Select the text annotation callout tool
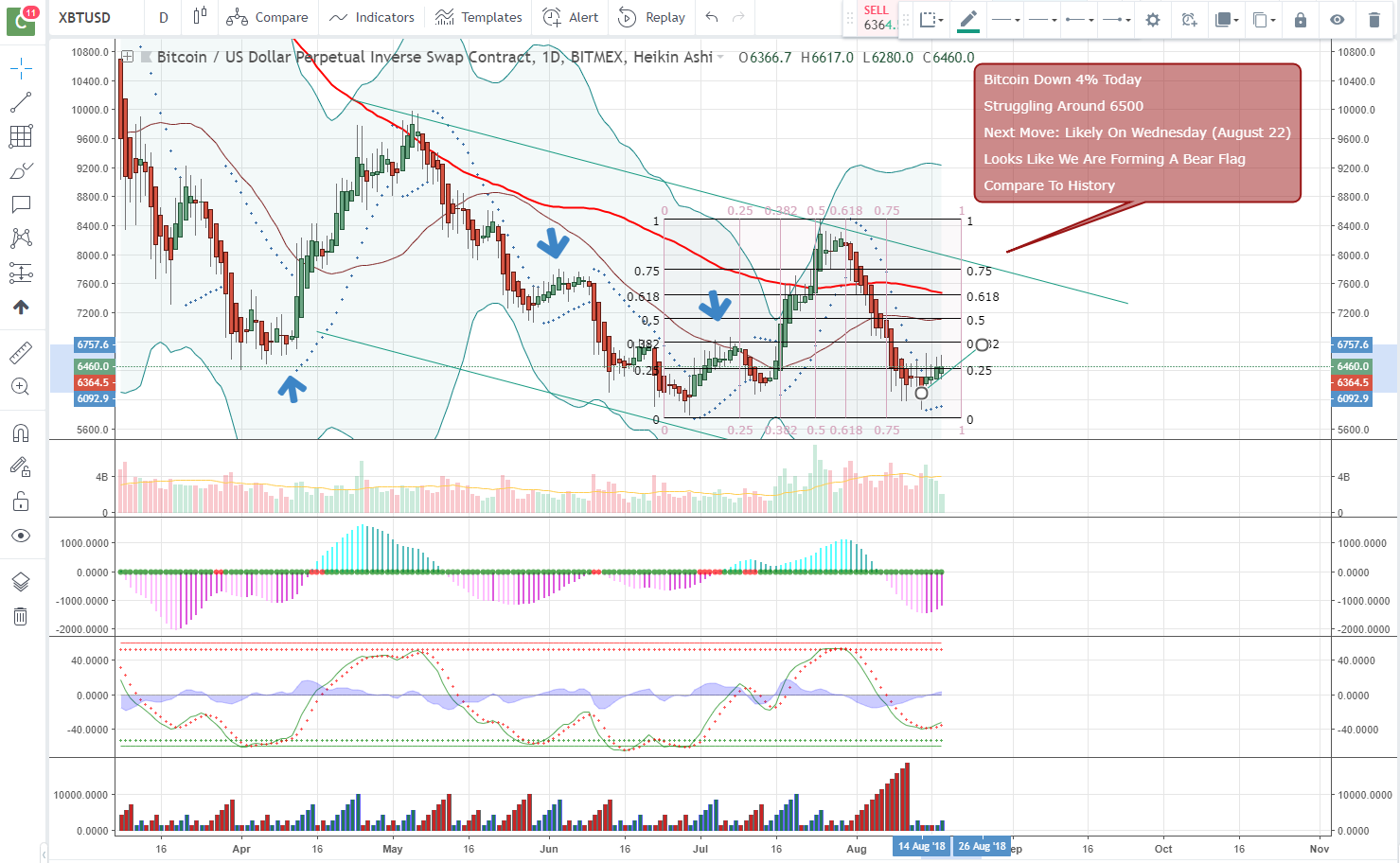The image size is (1400, 863). pyautogui.click(x=21, y=204)
